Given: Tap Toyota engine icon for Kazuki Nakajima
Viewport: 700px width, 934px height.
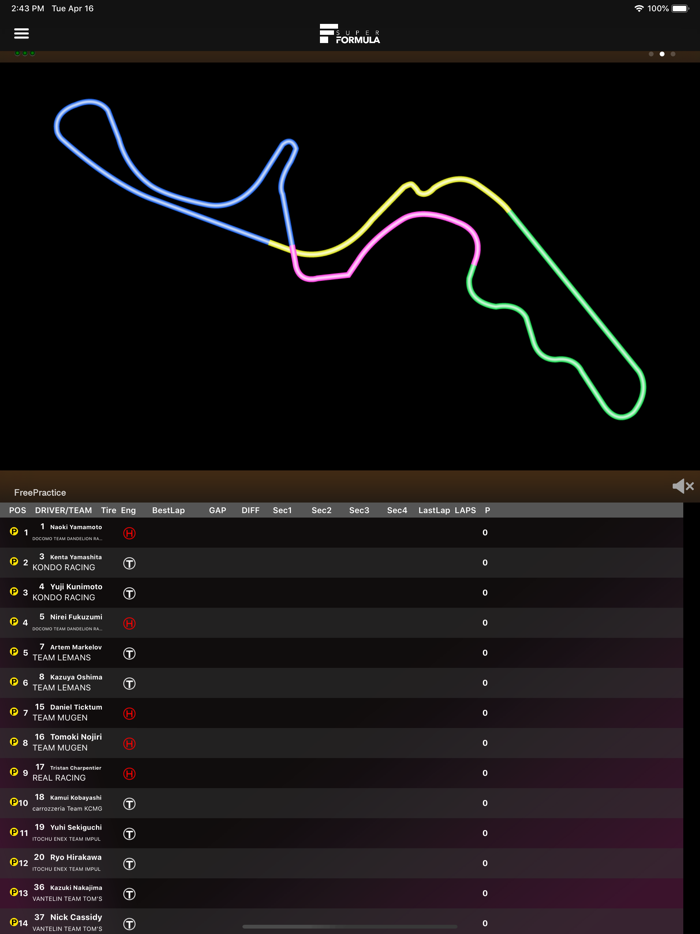Looking at the screenshot, I should point(129,894).
